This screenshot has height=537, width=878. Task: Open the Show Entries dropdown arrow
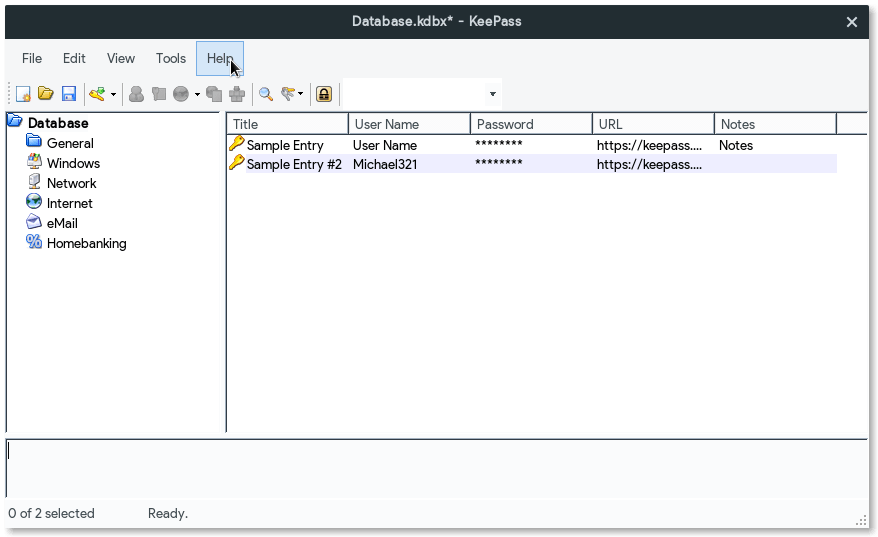coord(301,94)
